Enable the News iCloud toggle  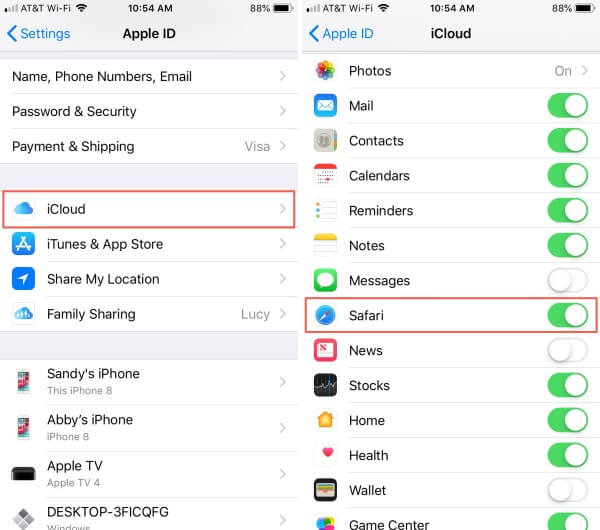pyautogui.click(x=567, y=350)
